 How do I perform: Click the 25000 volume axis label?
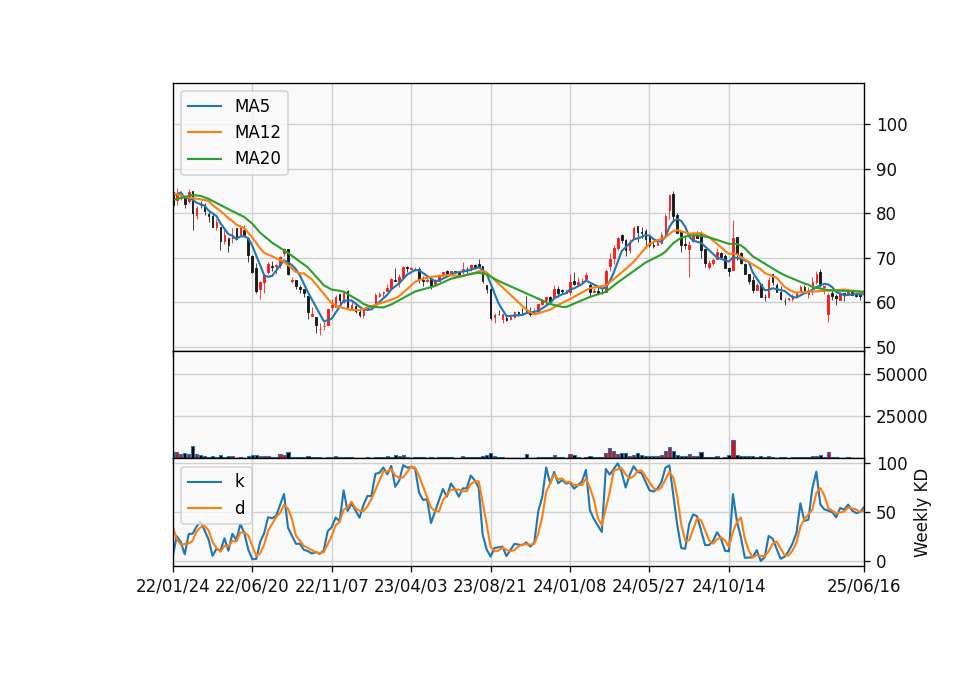tap(902, 417)
